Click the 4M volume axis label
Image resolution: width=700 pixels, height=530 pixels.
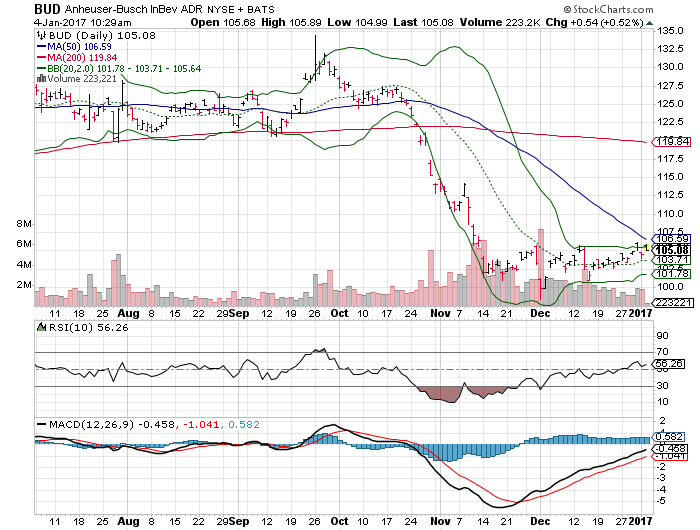point(24,265)
